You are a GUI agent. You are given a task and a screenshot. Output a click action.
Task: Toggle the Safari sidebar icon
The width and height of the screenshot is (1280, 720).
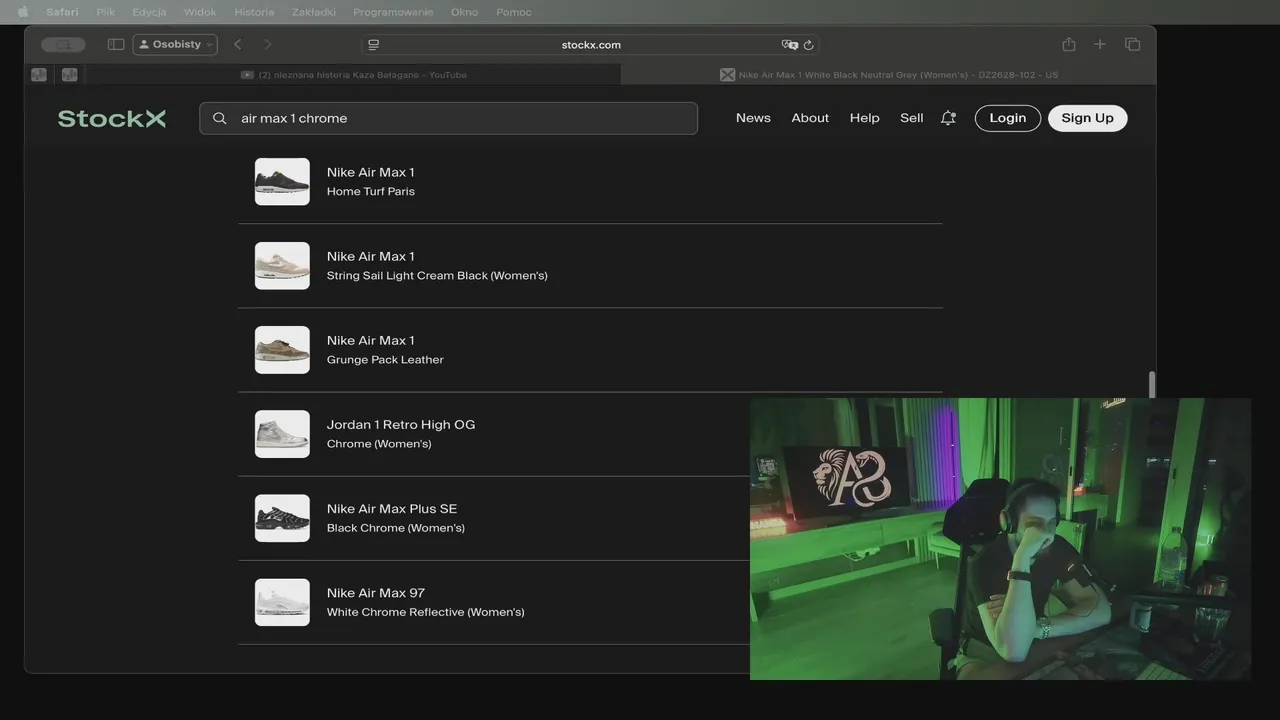pyautogui.click(x=116, y=44)
